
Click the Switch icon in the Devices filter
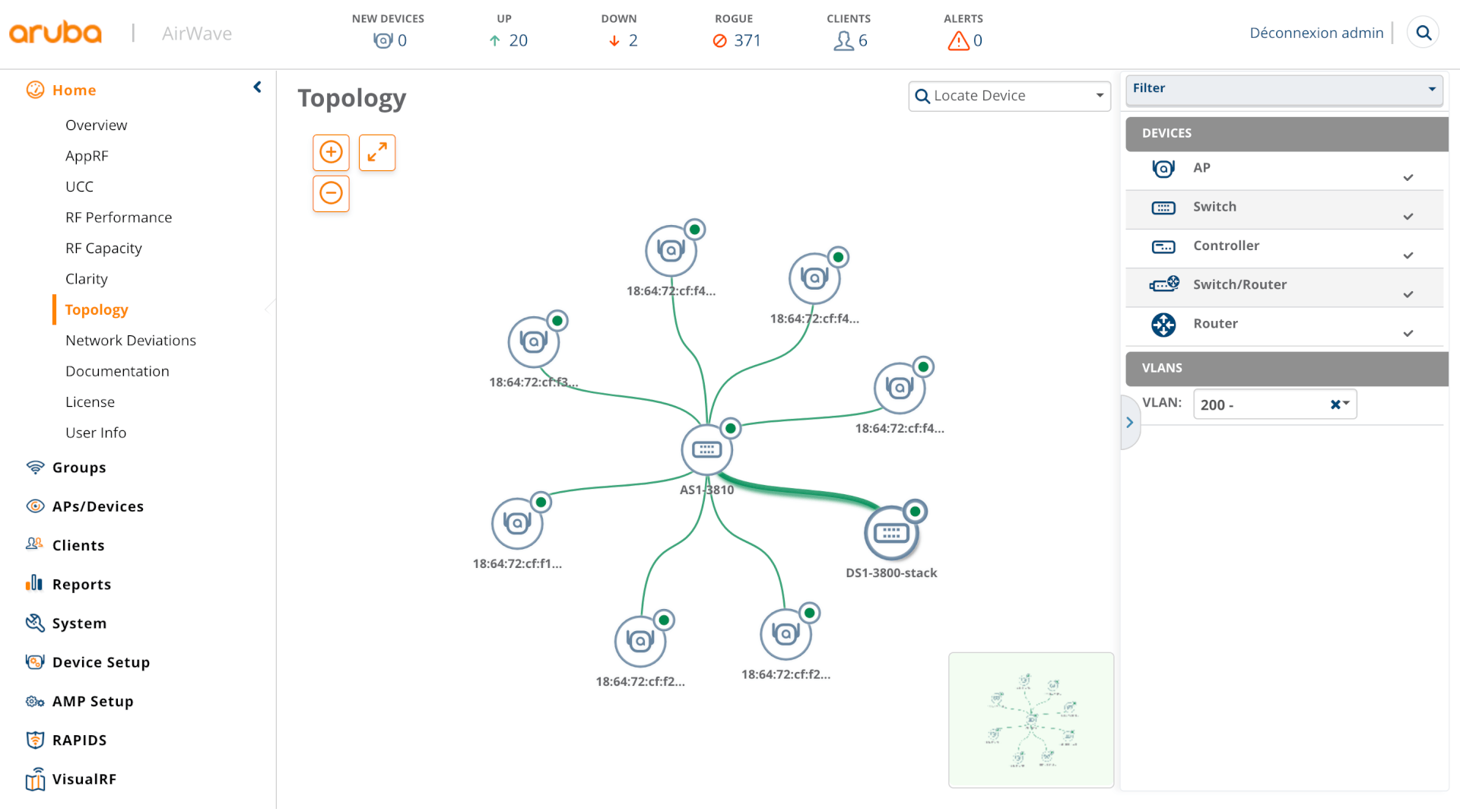tap(1163, 207)
